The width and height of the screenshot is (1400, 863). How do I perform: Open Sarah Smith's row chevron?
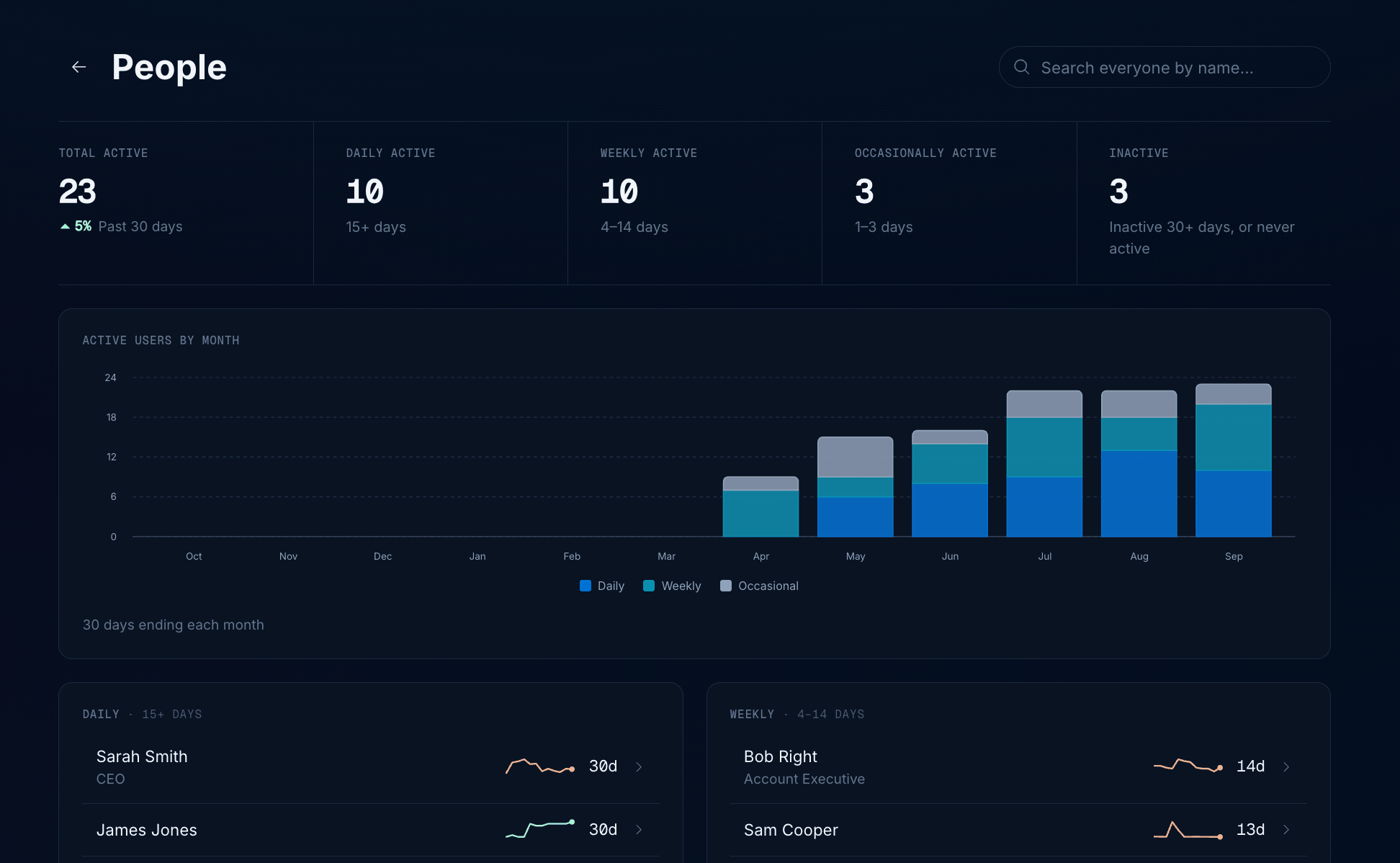coord(639,766)
